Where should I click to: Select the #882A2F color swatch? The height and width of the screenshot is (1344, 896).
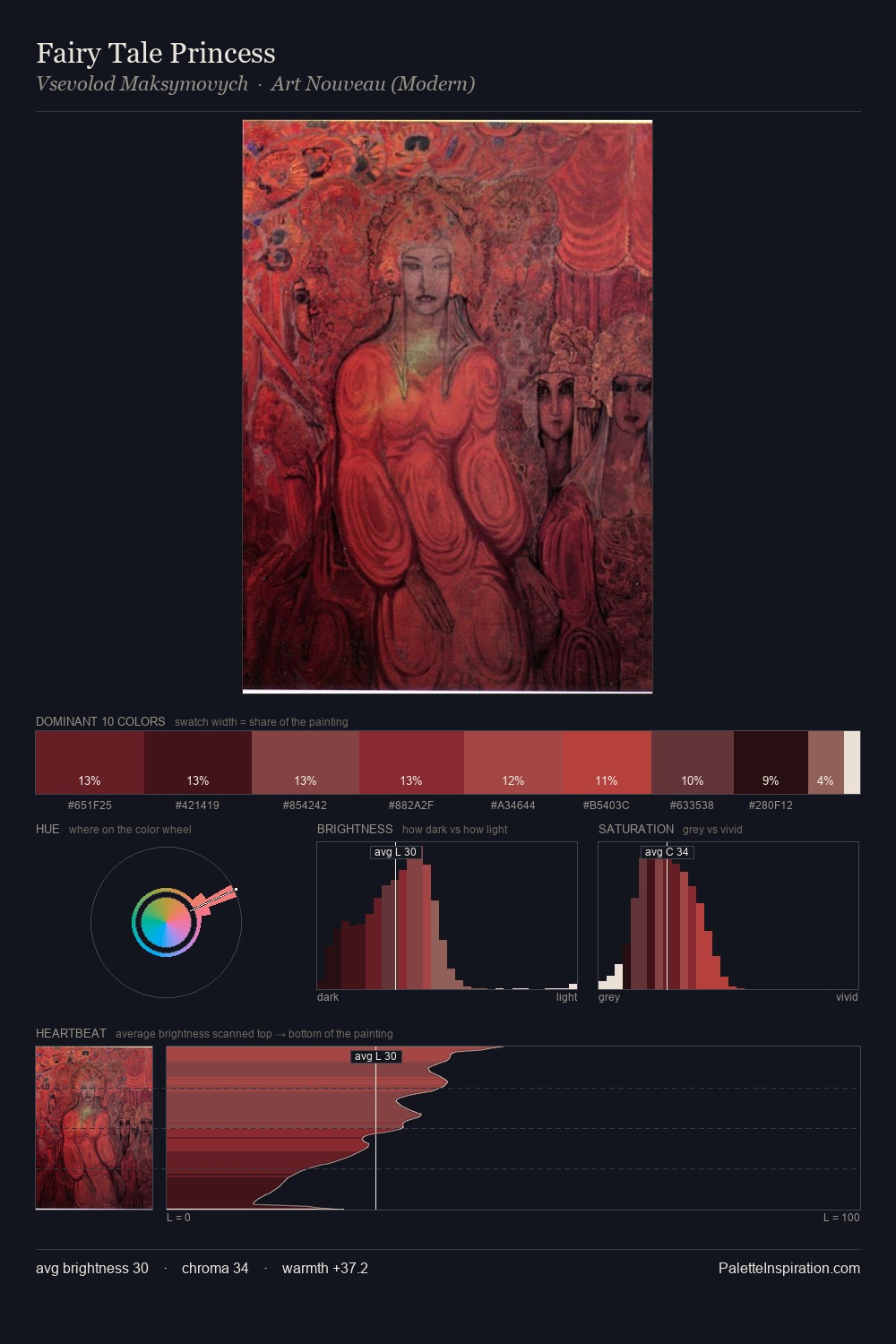pos(411,762)
